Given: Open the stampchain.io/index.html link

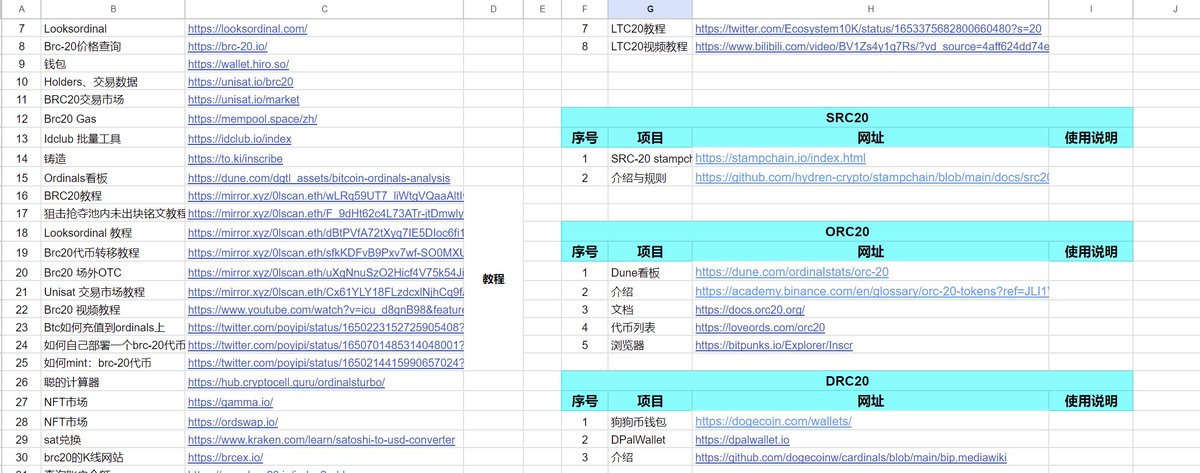Looking at the screenshot, I should pyautogui.click(x=781, y=159).
